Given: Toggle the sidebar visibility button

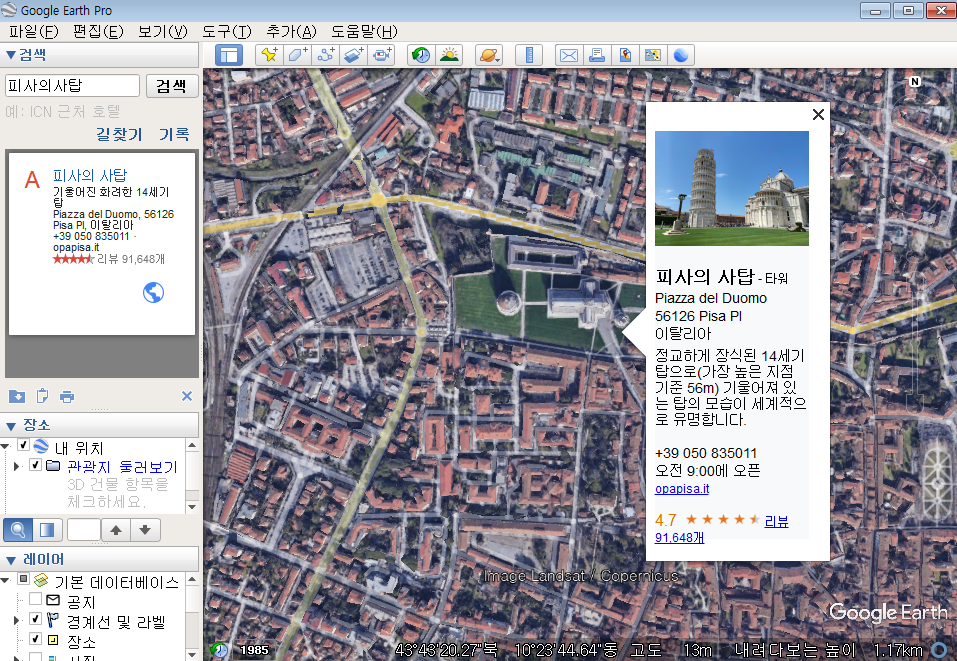Looking at the screenshot, I should pos(229,55).
